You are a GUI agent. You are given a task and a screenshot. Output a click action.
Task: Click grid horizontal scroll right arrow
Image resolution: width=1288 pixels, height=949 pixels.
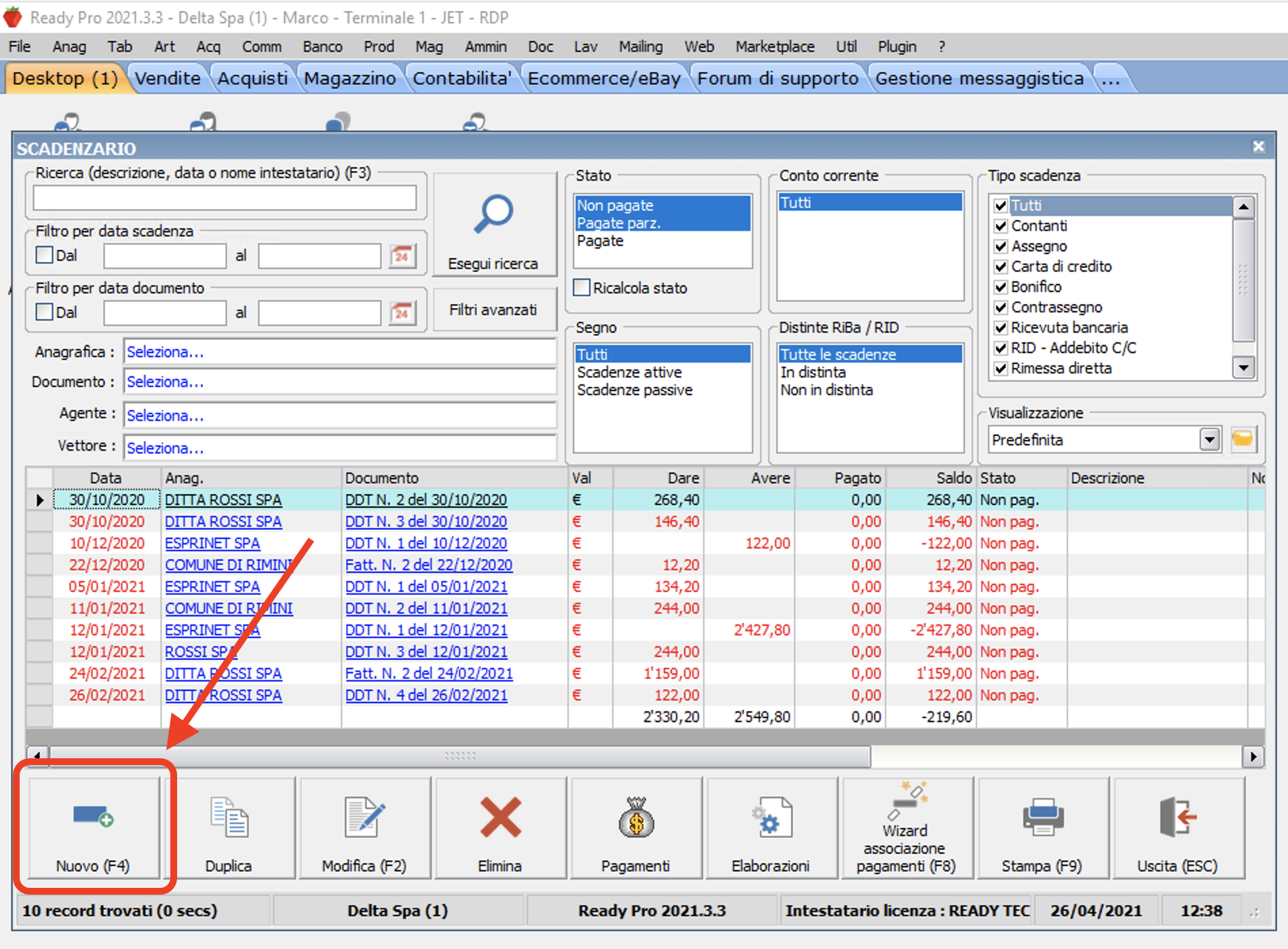(1253, 756)
